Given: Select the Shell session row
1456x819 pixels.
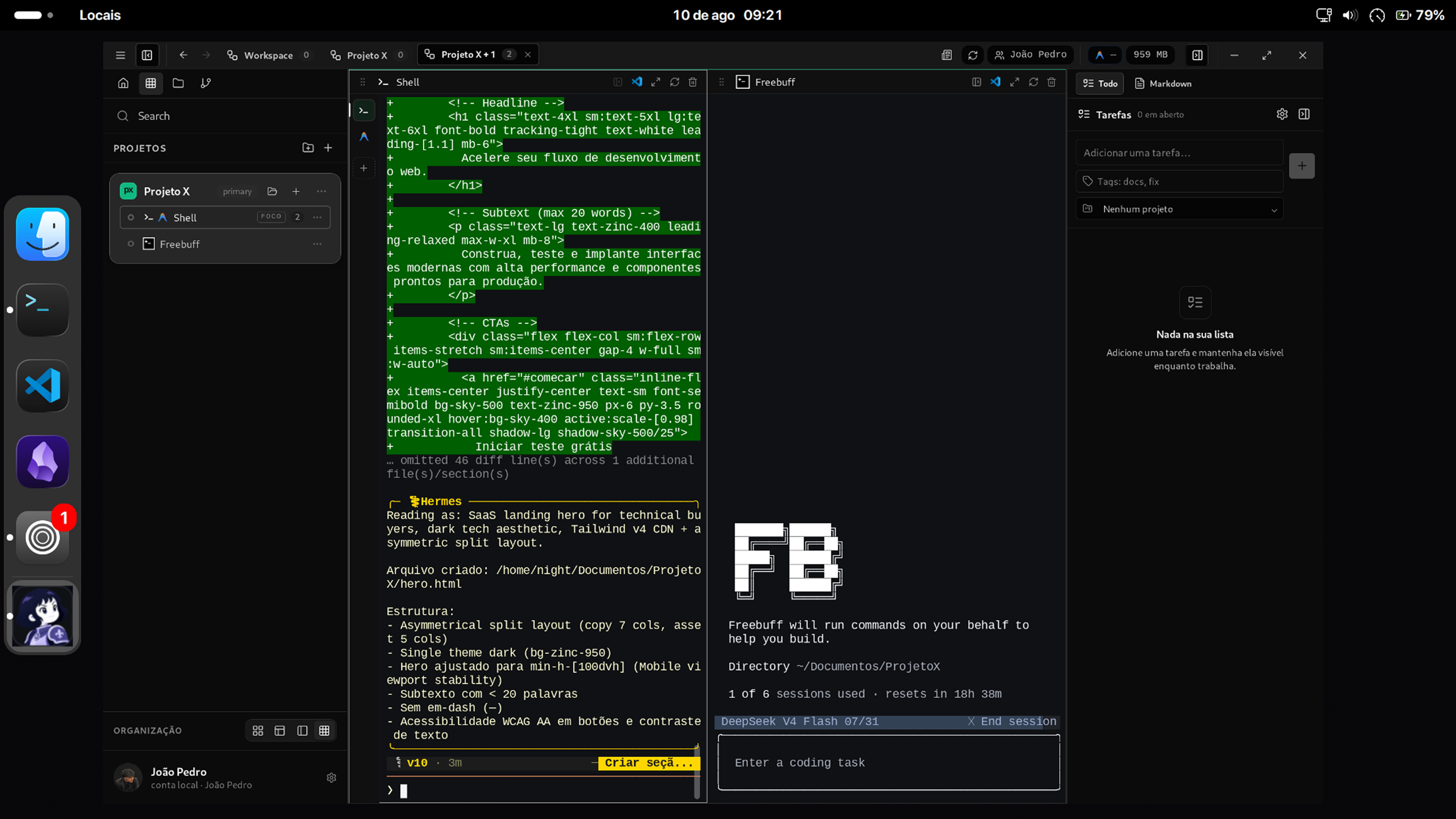Looking at the screenshot, I should 225,217.
